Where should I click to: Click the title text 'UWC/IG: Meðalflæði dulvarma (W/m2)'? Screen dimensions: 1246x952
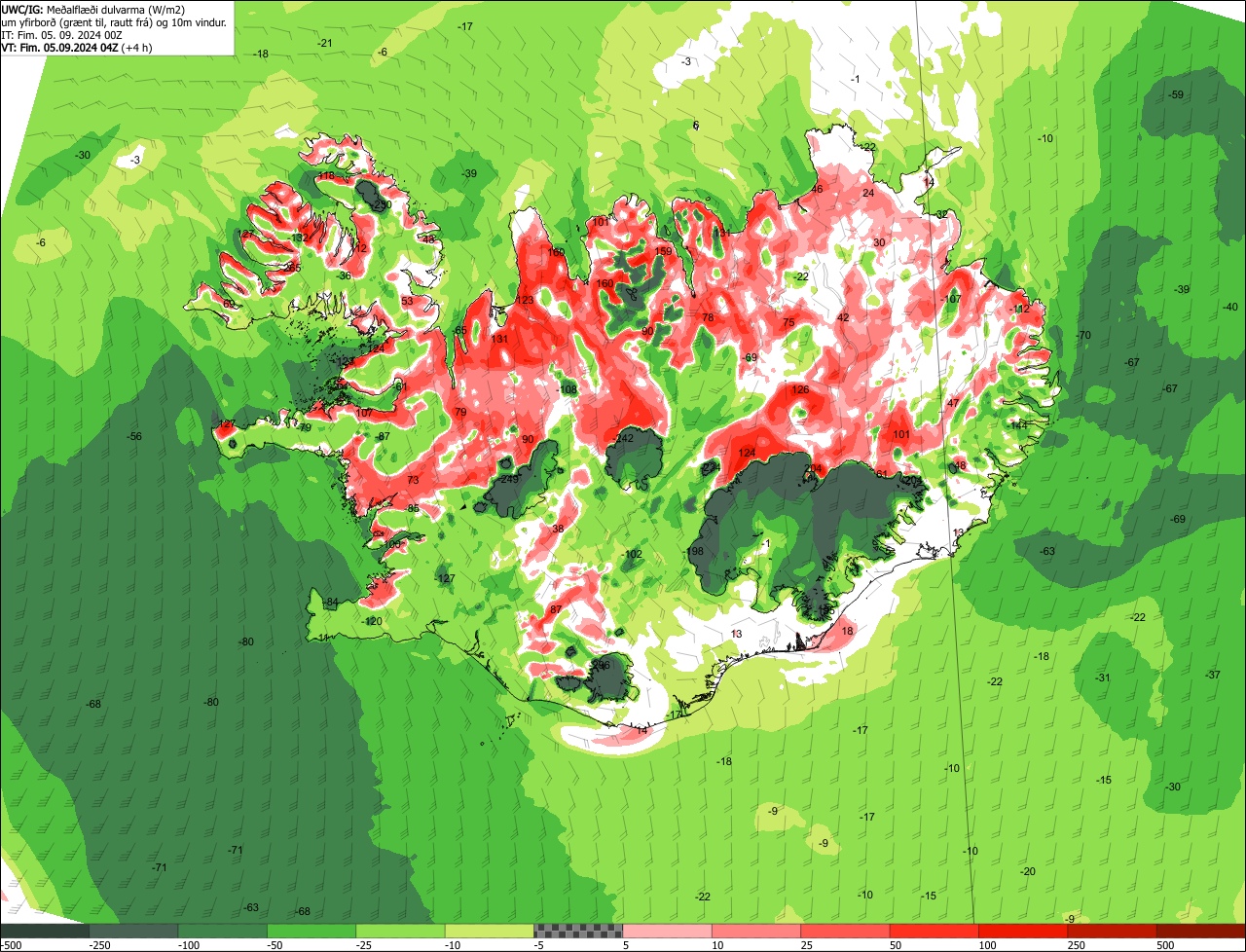point(93,9)
